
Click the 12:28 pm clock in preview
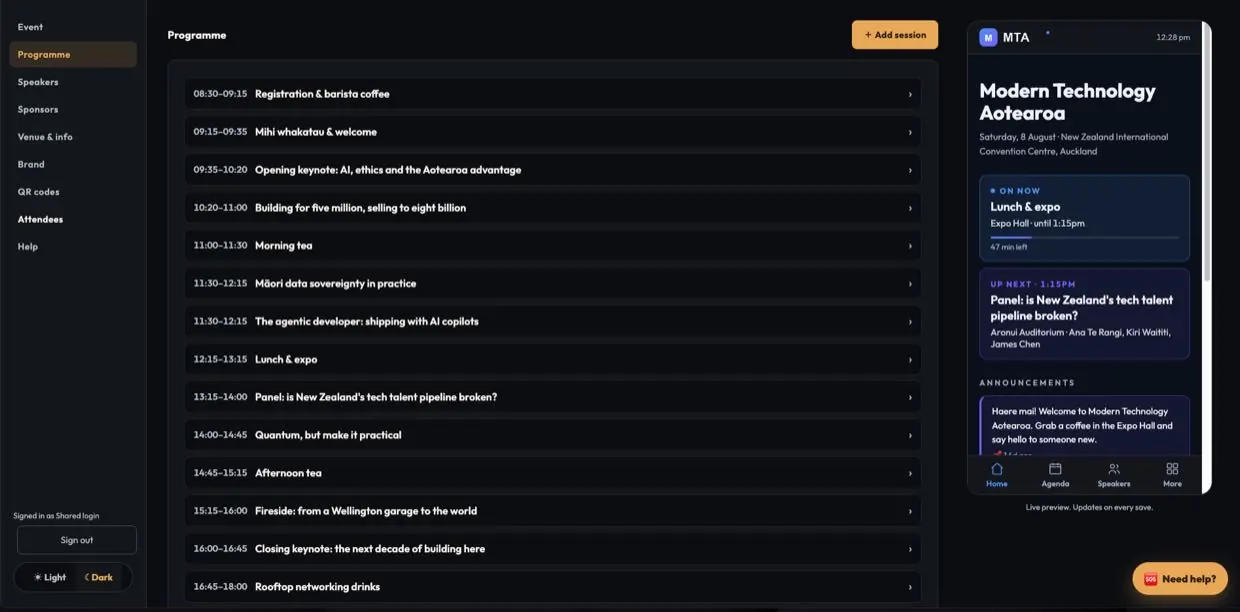pos(1173,37)
